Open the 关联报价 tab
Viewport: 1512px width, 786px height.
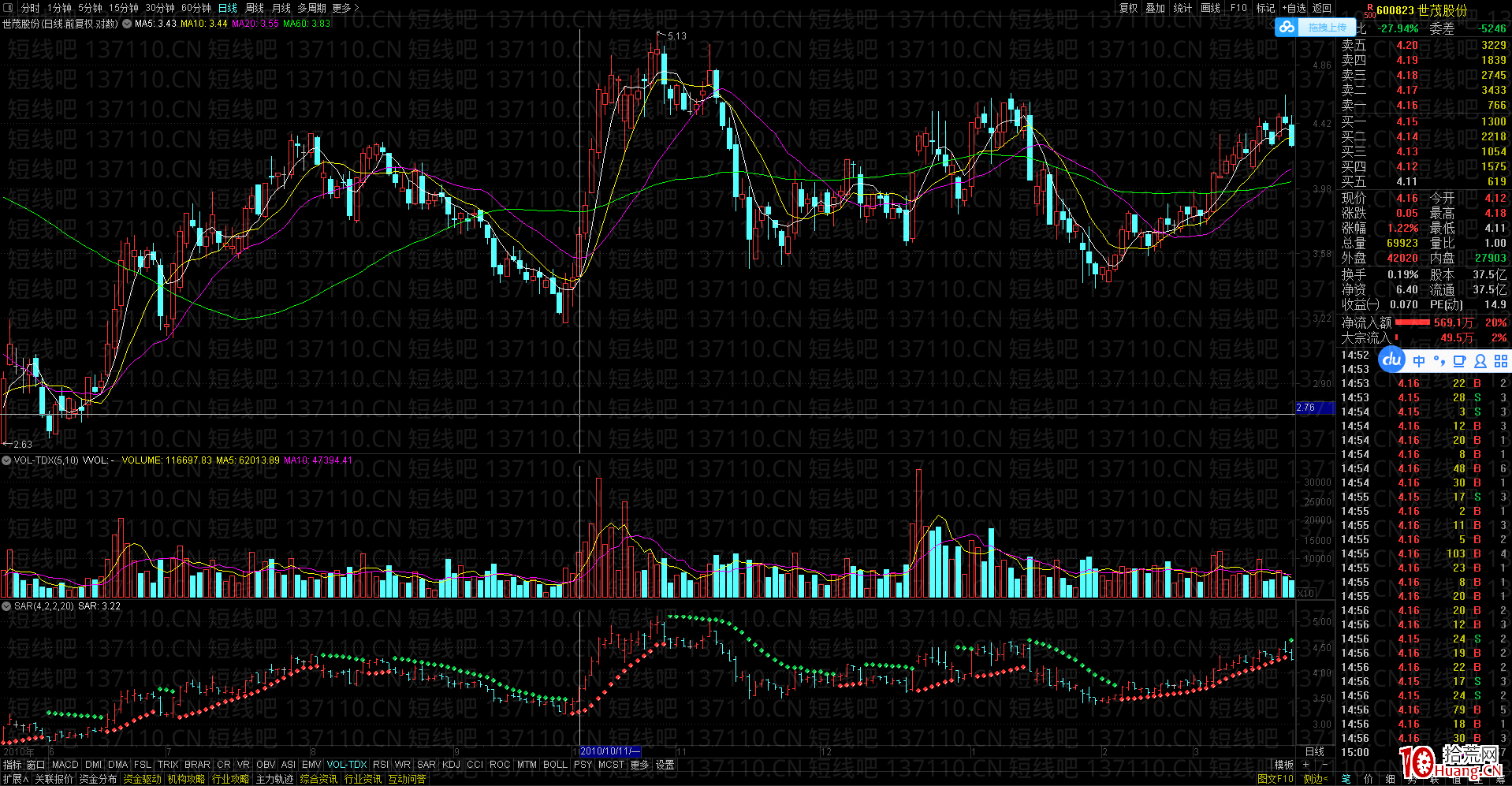click(x=54, y=779)
